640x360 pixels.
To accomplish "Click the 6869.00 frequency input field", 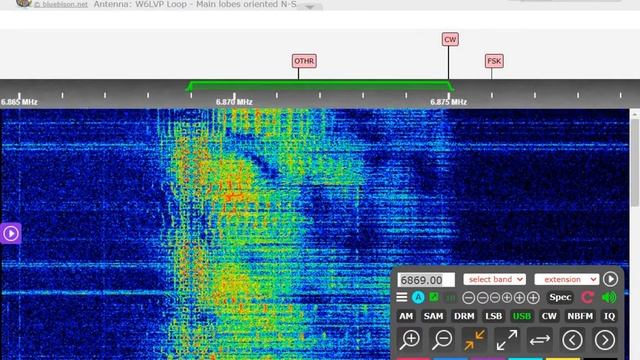I will [426, 280].
